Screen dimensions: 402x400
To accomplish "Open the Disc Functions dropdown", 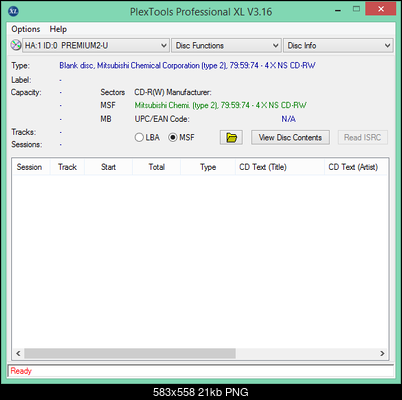I will coord(226,45).
